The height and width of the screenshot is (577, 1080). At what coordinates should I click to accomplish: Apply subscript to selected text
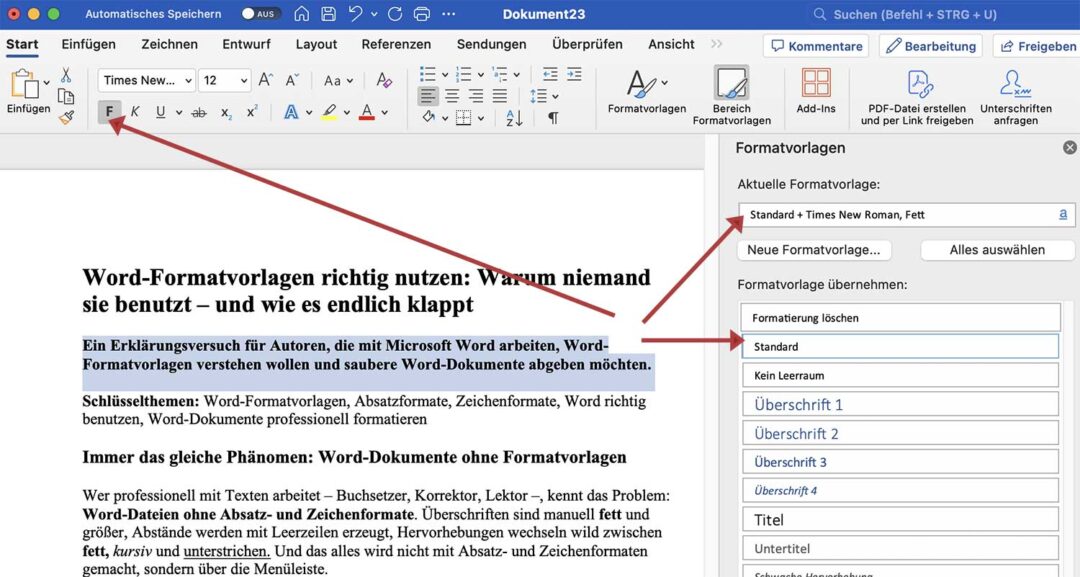(x=226, y=111)
